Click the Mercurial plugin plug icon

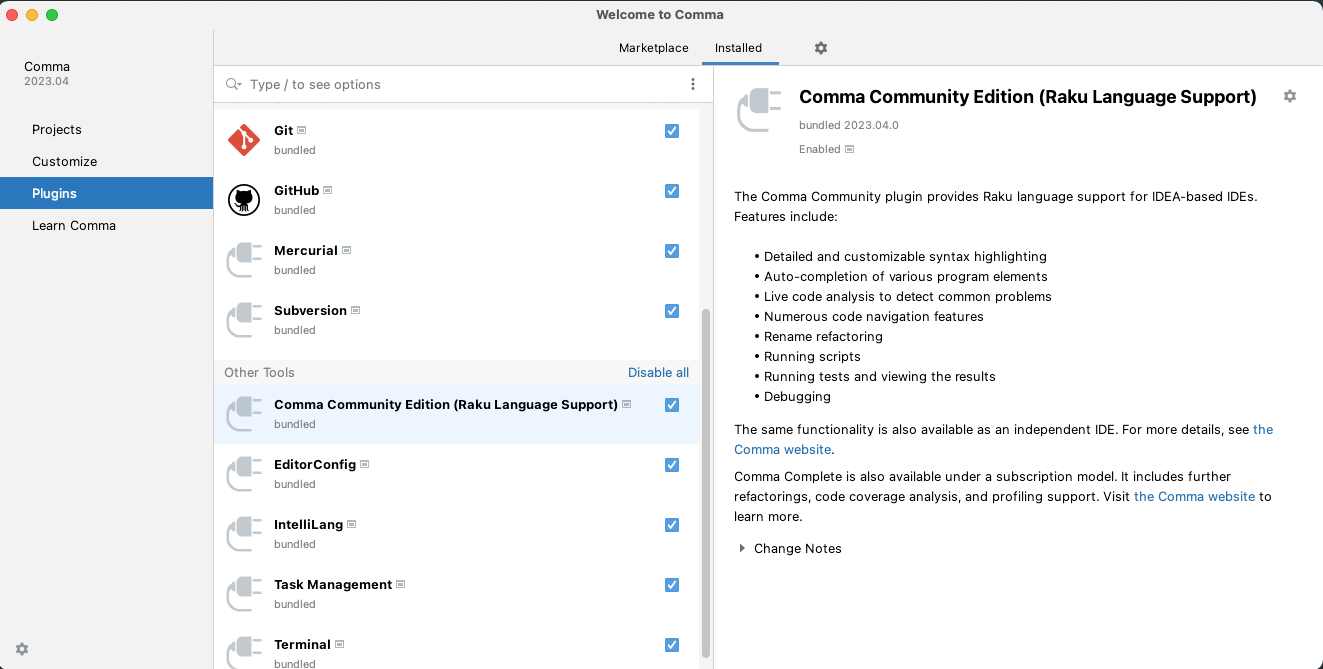(x=244, y=260)
